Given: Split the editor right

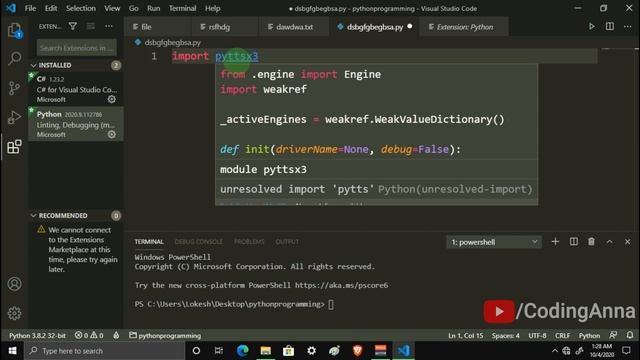Looking at the screenshot, I should 609,27.
